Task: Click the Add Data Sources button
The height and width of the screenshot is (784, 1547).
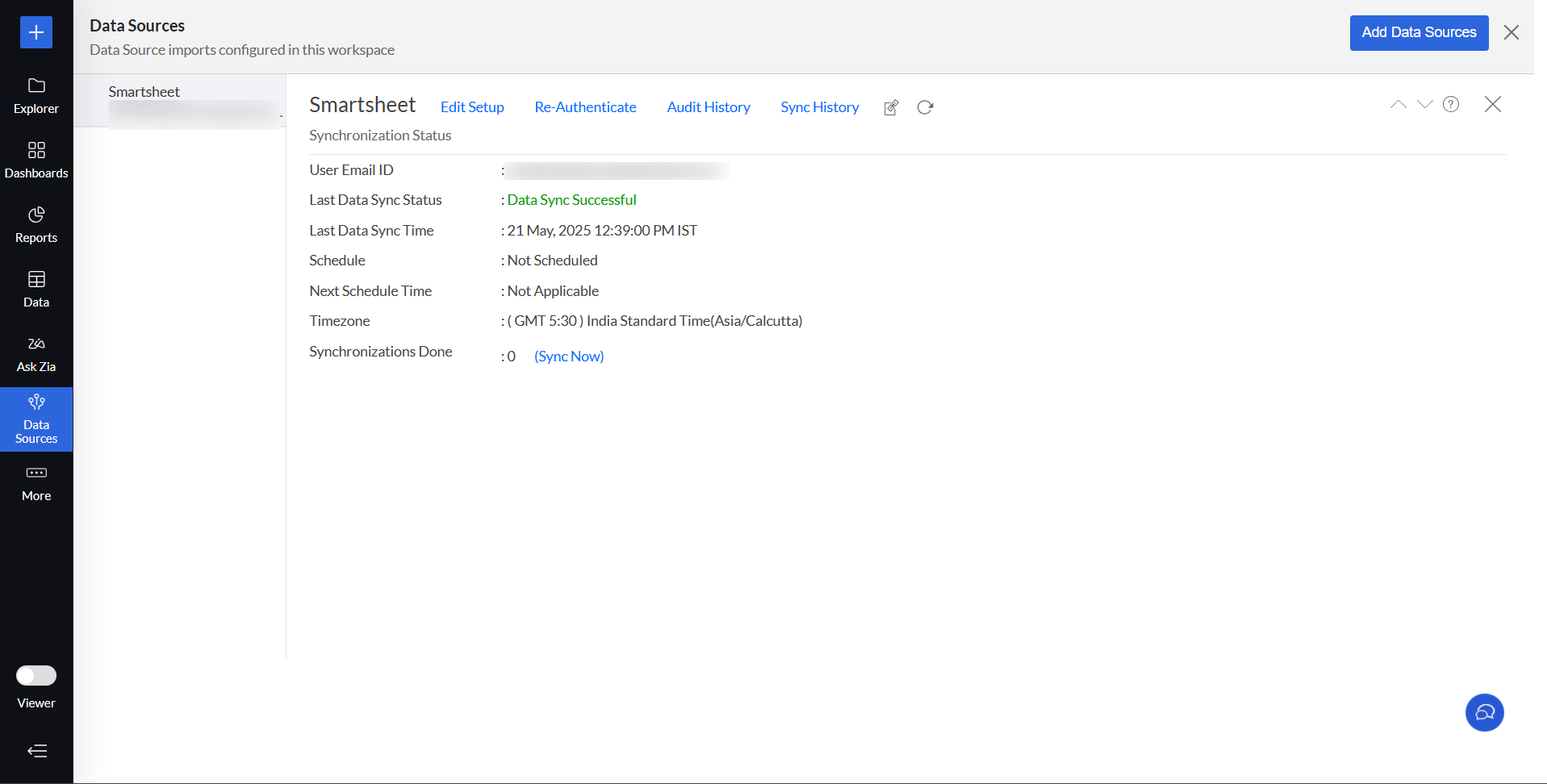Action: click(1419, 33)
